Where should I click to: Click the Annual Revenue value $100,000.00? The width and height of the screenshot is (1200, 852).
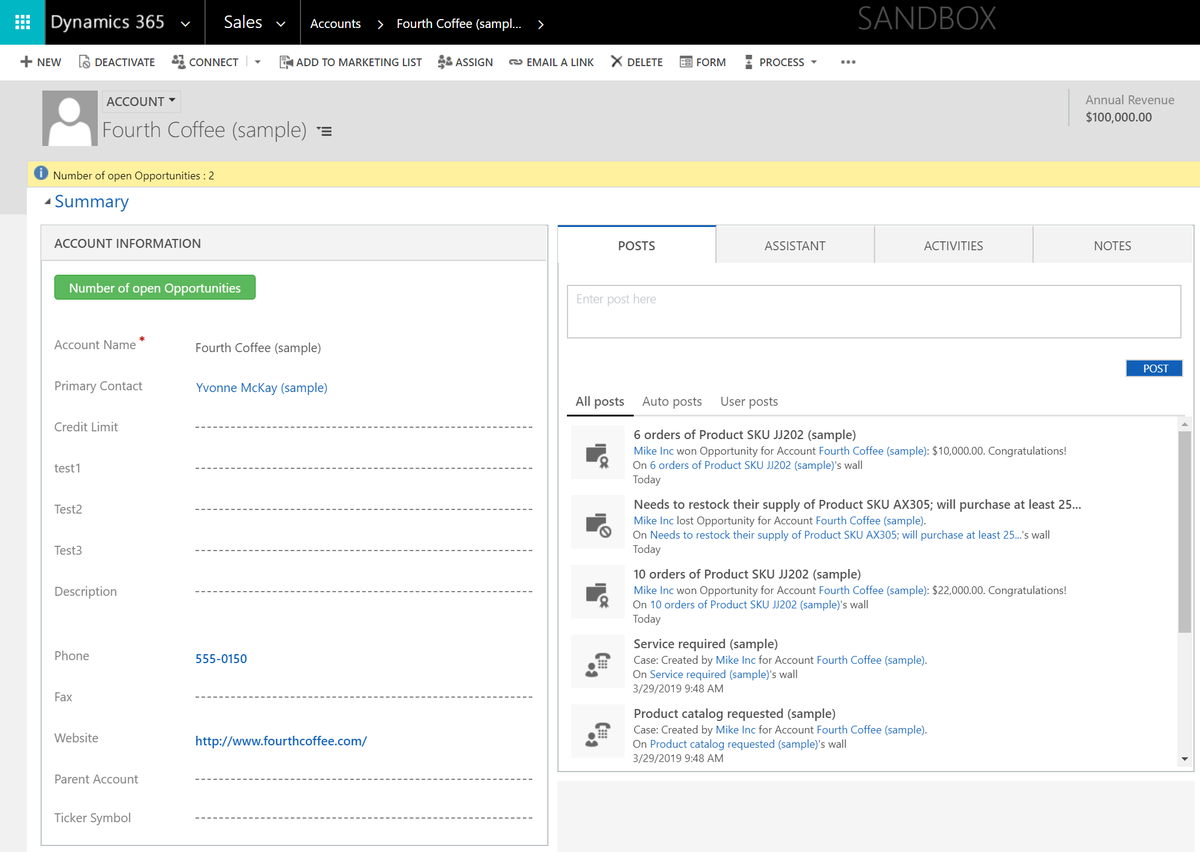click(x=1118, y=117)
